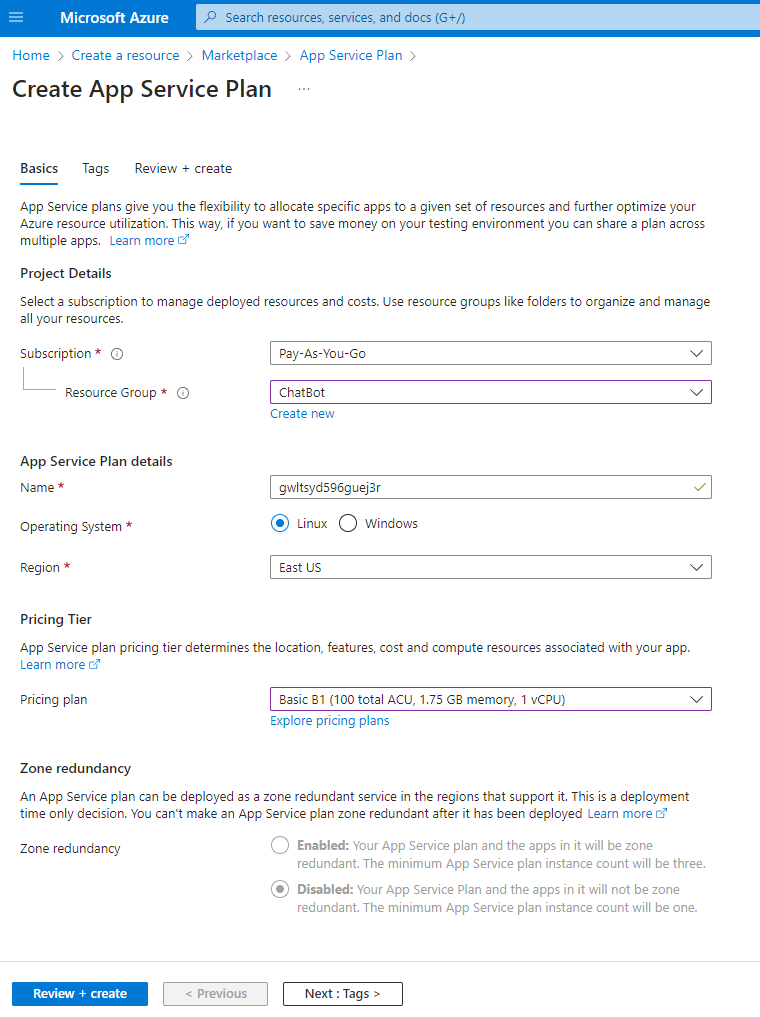
Task: Go to Marketplace breadcrumb
Action: (239, 56)
